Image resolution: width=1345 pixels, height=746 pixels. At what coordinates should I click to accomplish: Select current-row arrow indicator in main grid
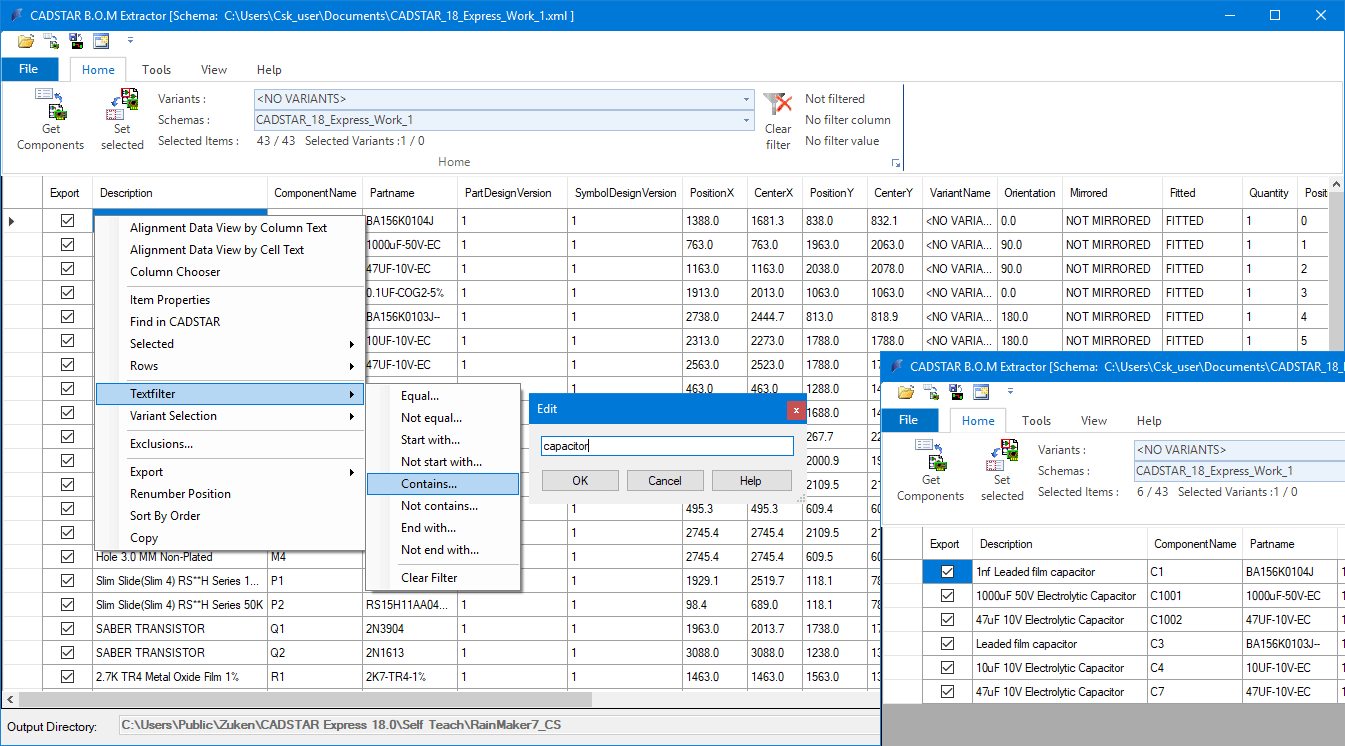point(11,221)
